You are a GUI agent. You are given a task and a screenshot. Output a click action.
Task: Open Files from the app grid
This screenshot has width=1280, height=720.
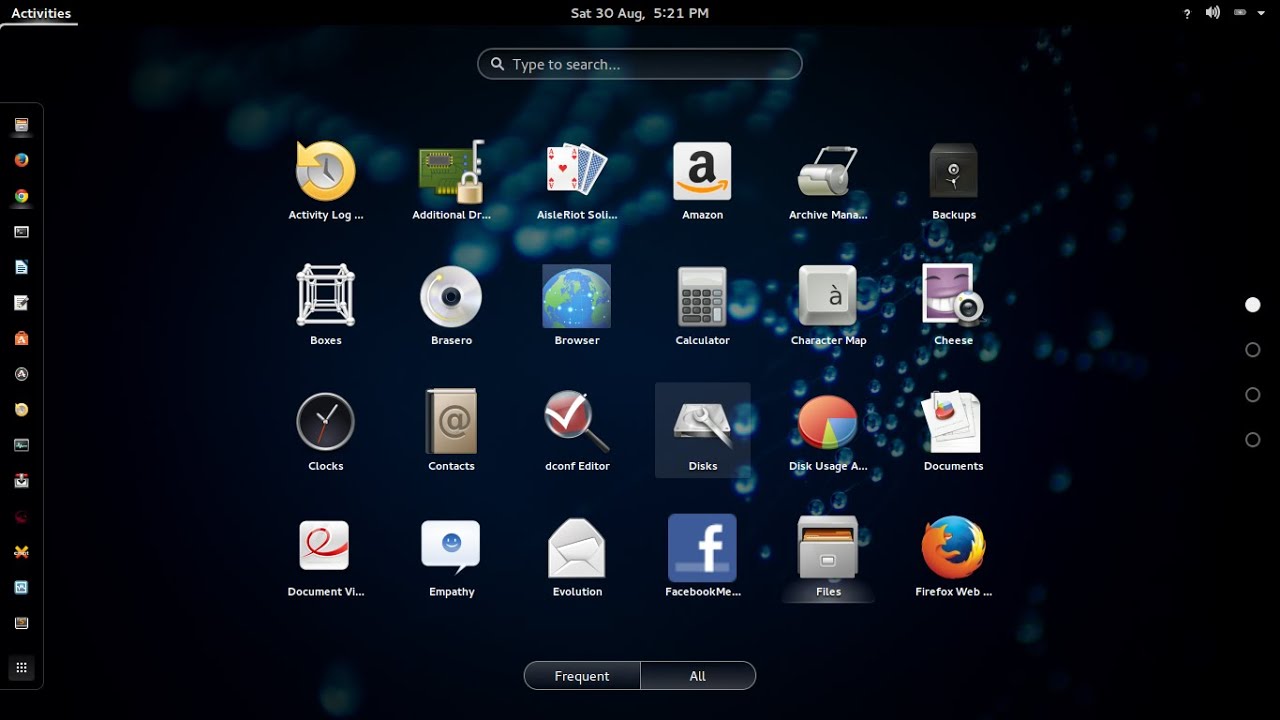pyautogui.click(x=828, y=557)
